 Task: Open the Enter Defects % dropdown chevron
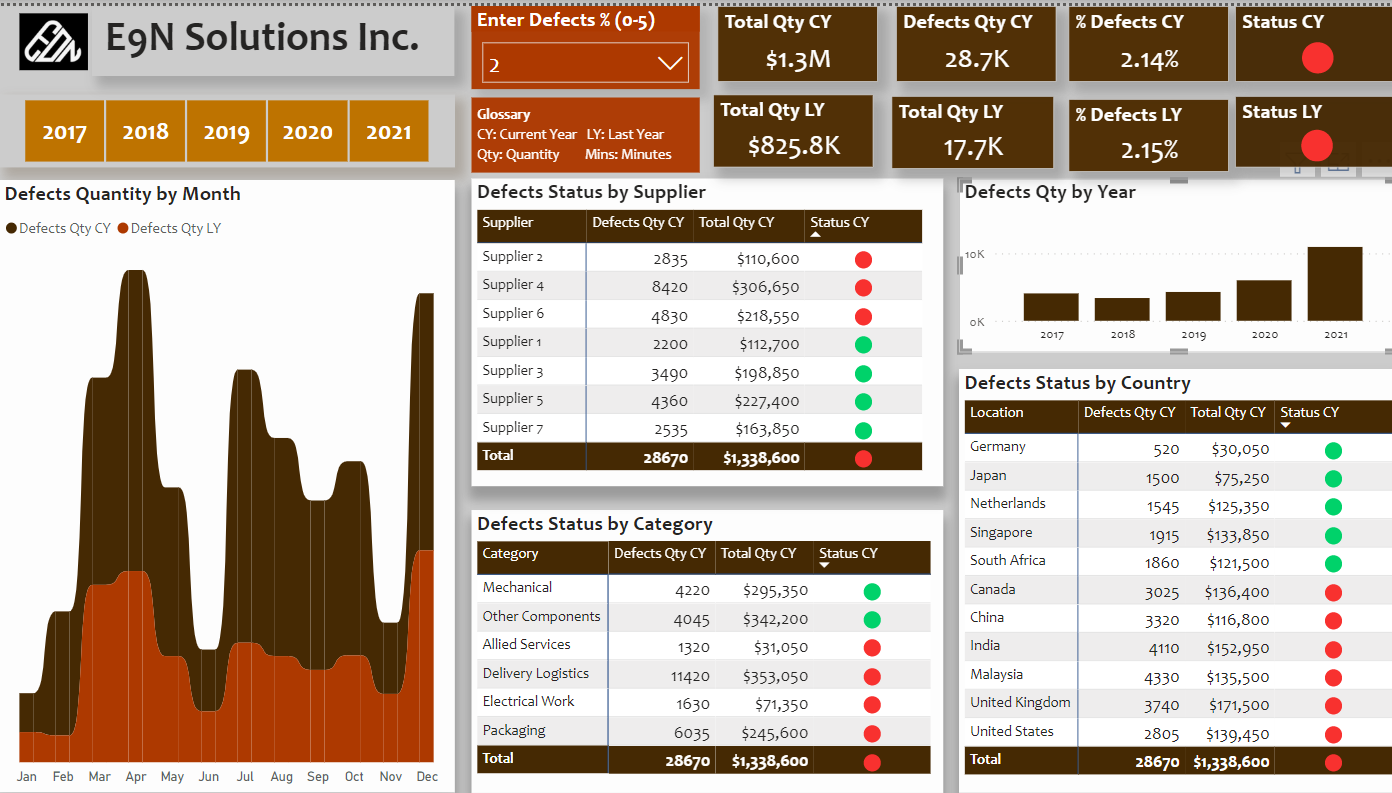click(669, 64)
